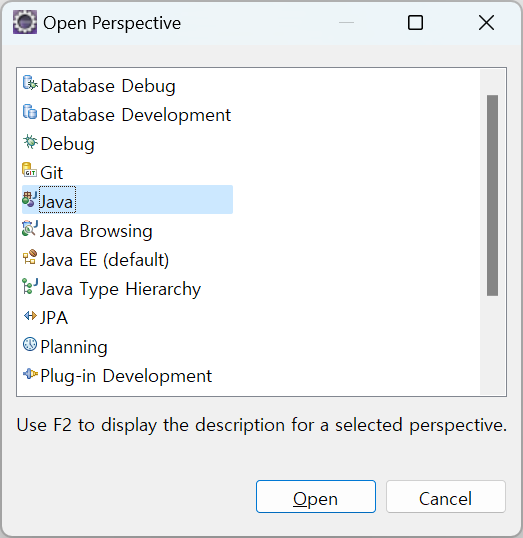This screenshot has height=538, width=523.
Task: Click the Java Type Hierarchy icon
Action: click(30, 287)
